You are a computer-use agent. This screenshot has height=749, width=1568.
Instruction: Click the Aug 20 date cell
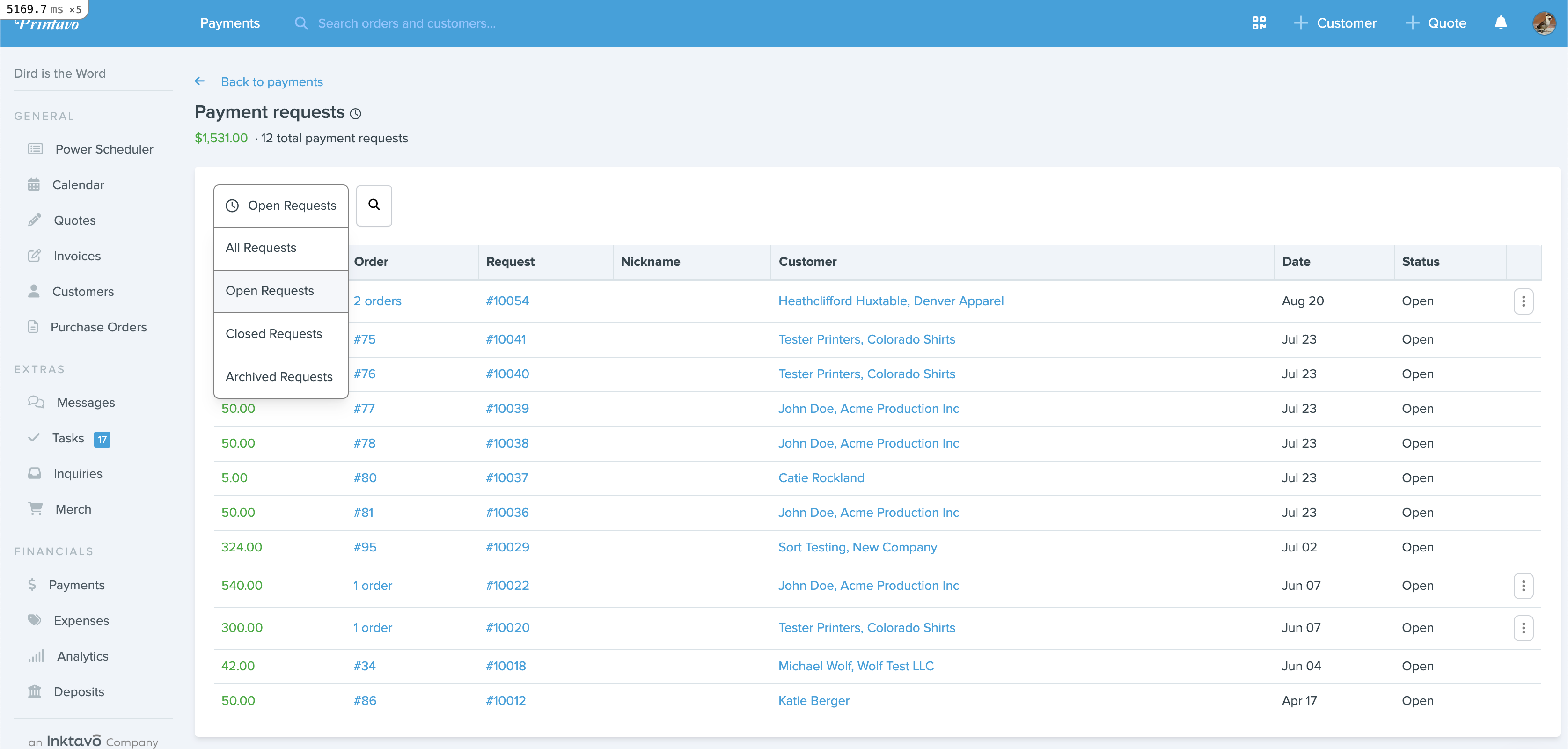pyautogui.click(x=1302, y=301)
